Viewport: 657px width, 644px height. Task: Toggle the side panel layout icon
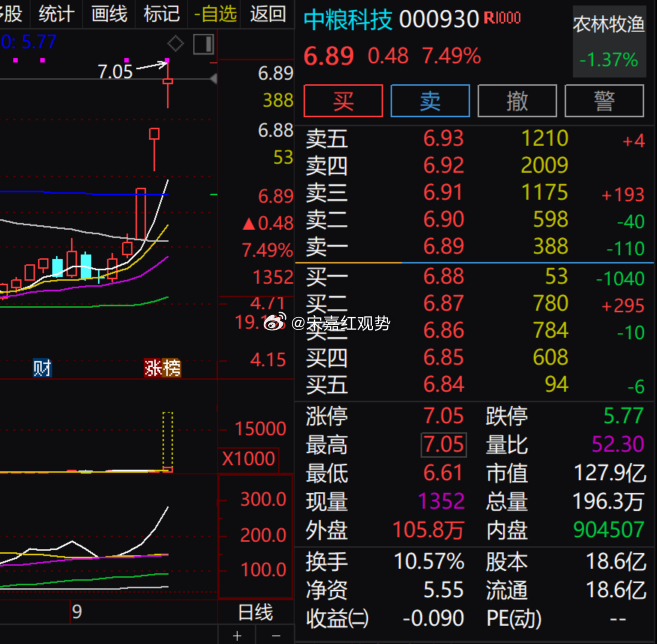tap(204, 44)
